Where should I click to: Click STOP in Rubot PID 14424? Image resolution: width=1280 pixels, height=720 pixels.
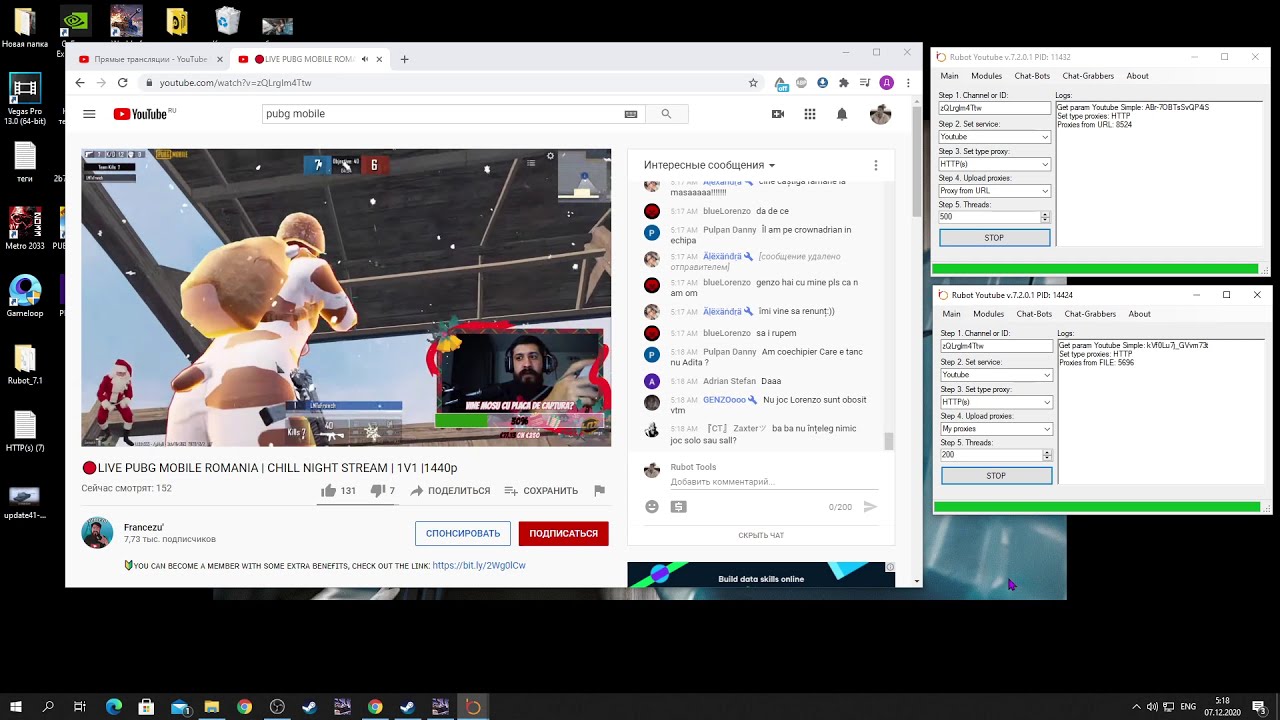[996, 476]
